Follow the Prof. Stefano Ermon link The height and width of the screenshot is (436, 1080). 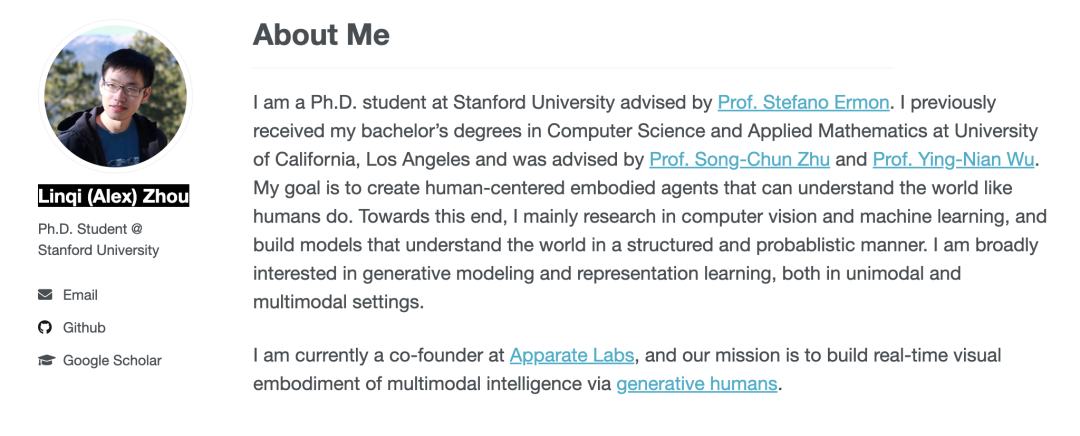(x=803, y=102)
